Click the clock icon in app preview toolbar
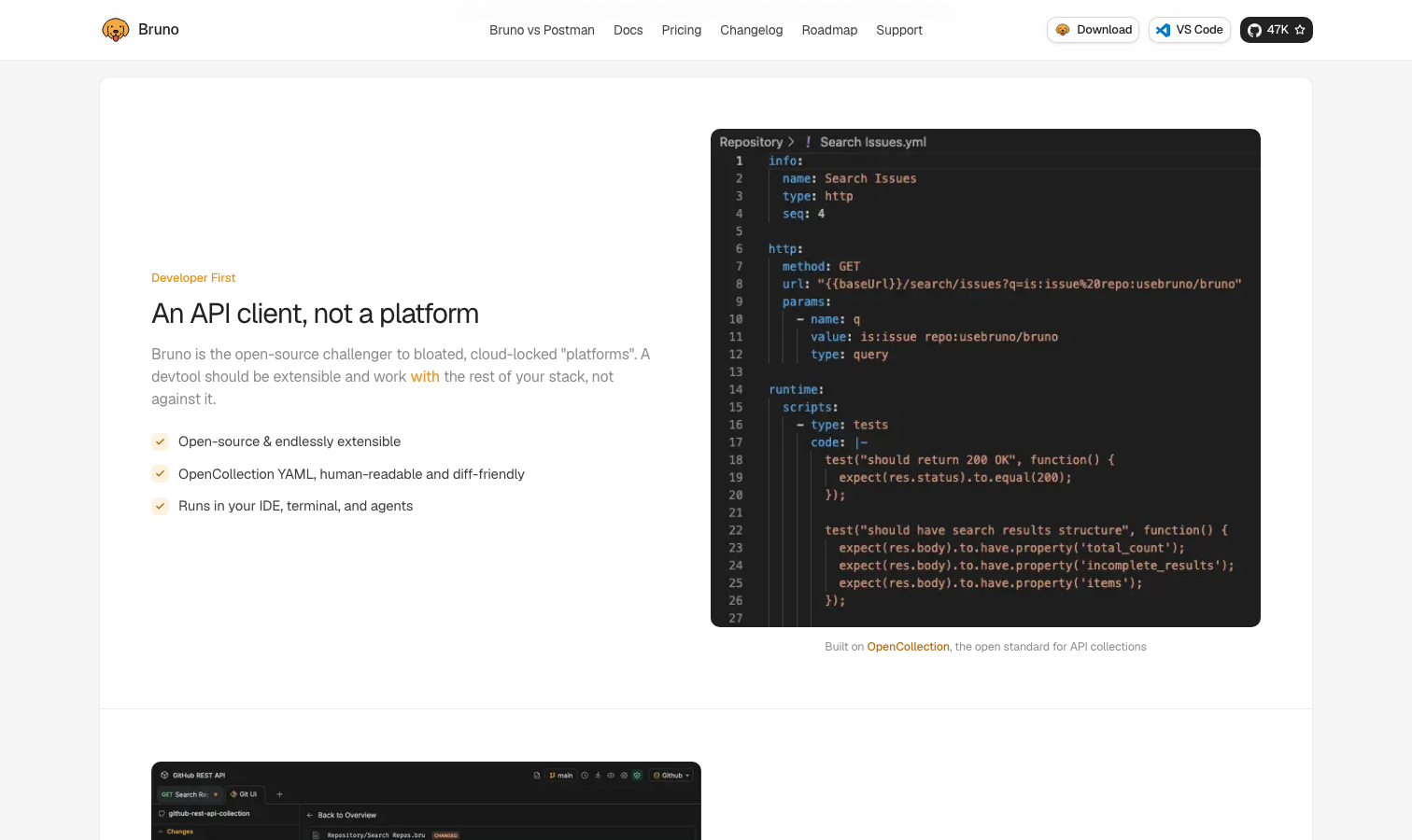Viewport: 1412px width, 840px height. [586, 776]
